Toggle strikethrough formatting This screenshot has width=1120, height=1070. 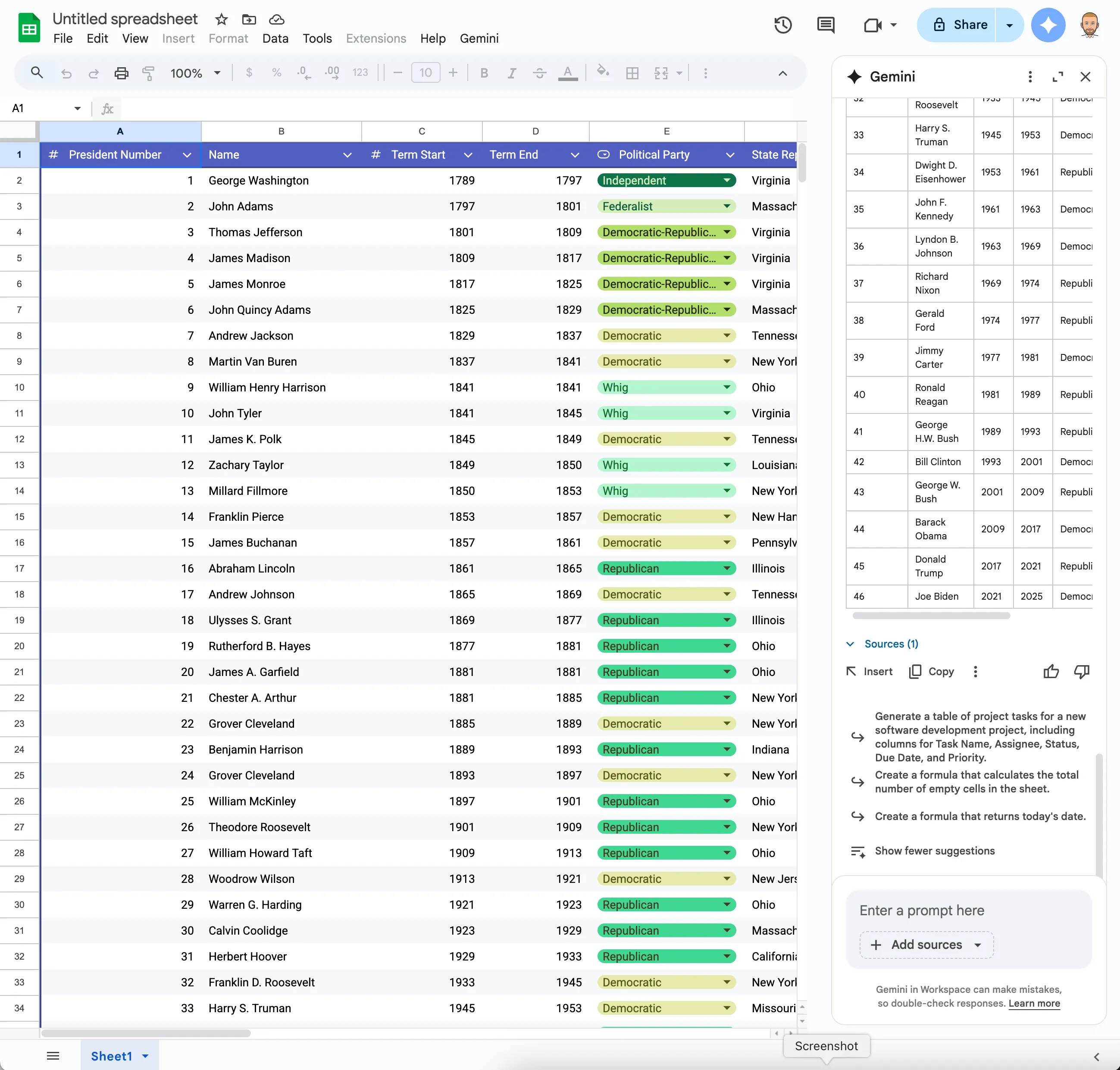539,73
